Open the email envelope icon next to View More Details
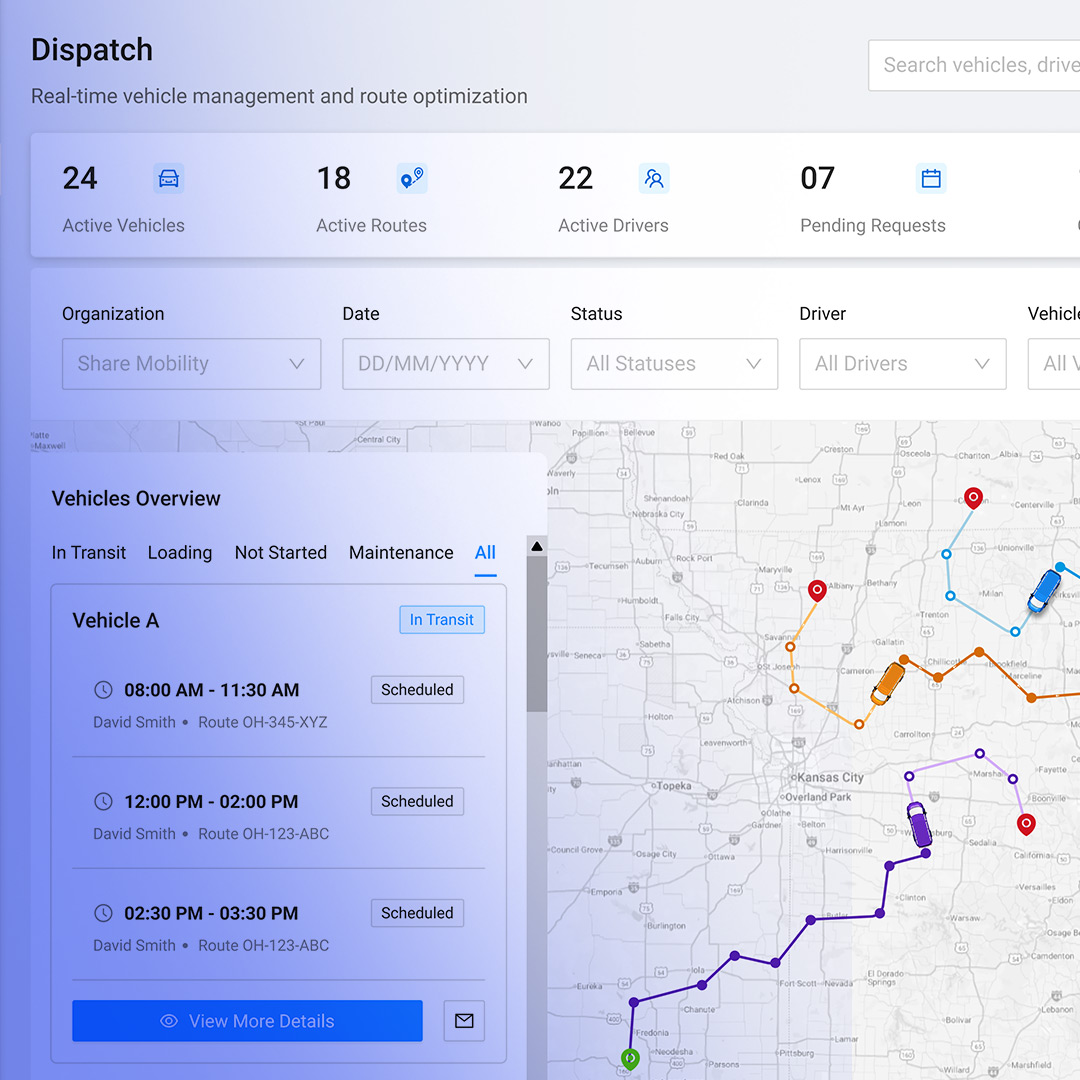This screenshot has height=1080, width=1080. [x=464, y=1021]
